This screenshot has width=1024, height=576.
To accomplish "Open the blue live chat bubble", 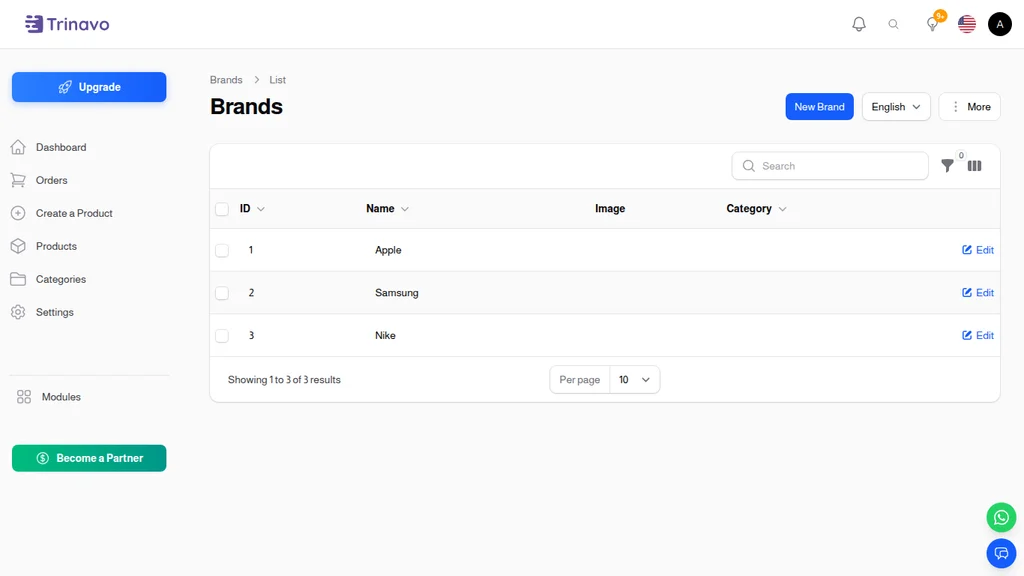I will (x=1000, y=553).
